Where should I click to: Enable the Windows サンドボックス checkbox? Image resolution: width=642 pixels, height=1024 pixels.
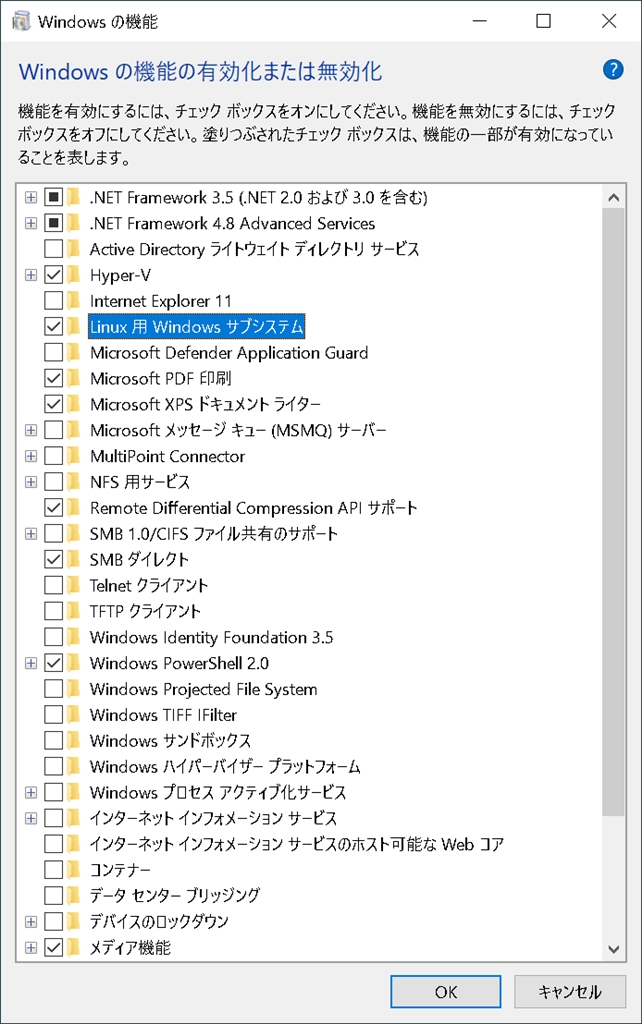pos(54,741)
